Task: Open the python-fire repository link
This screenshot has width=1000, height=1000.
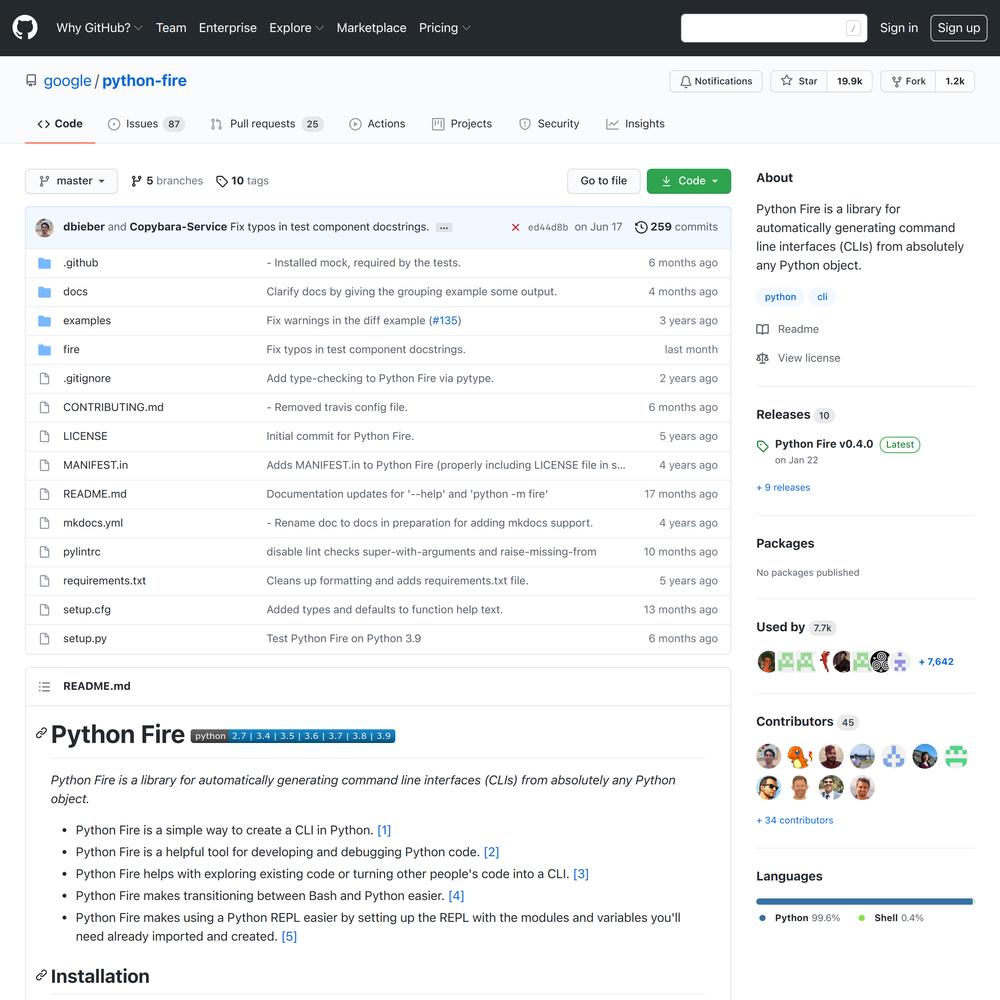Action: click(144, 81)
